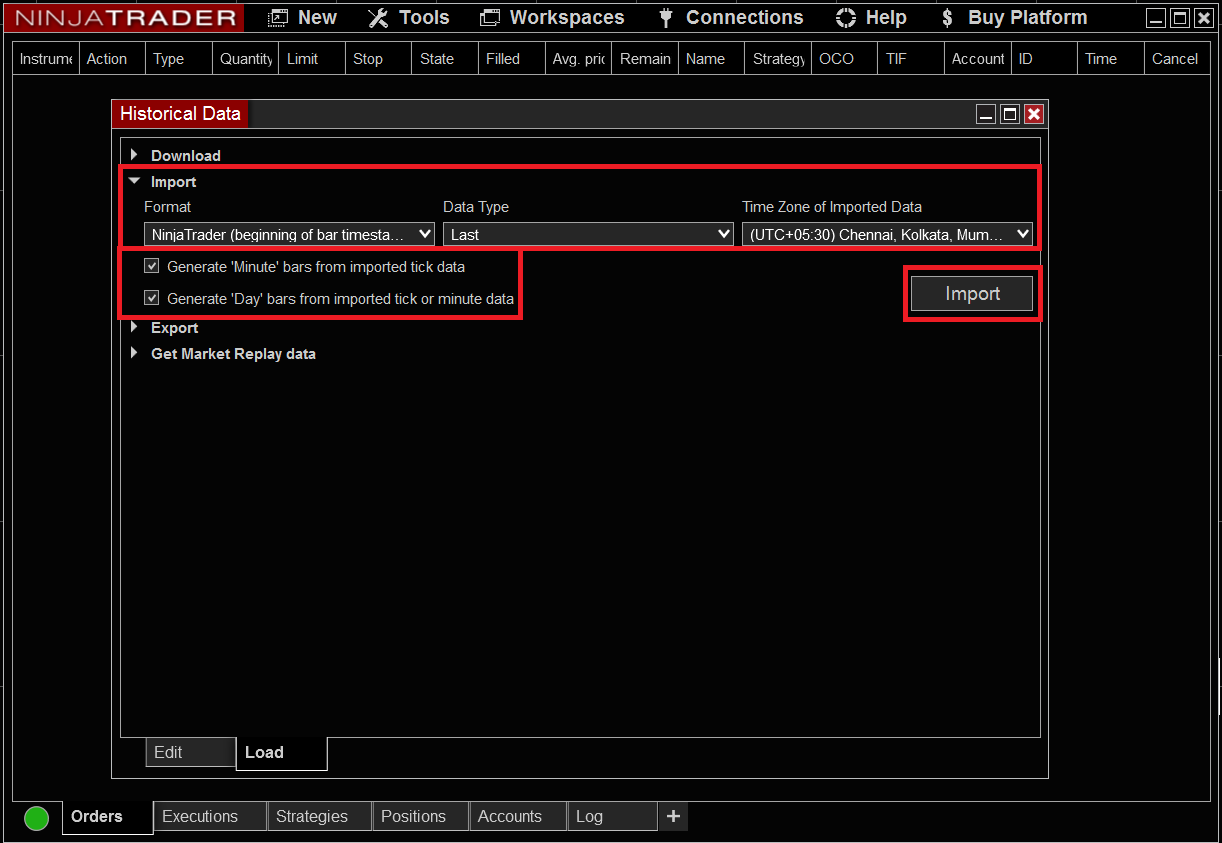
Task: Click the Stop column header
Action: tap(378, 59)
